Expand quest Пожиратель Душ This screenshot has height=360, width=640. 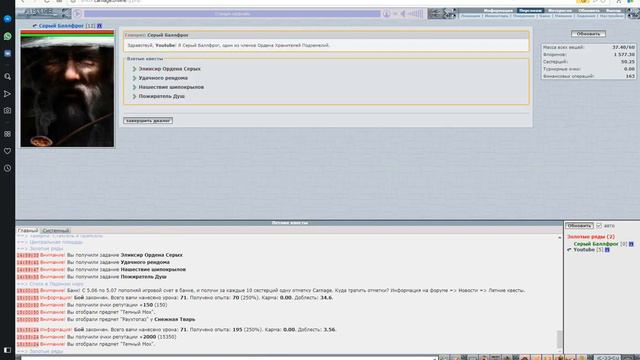(134, 96)
